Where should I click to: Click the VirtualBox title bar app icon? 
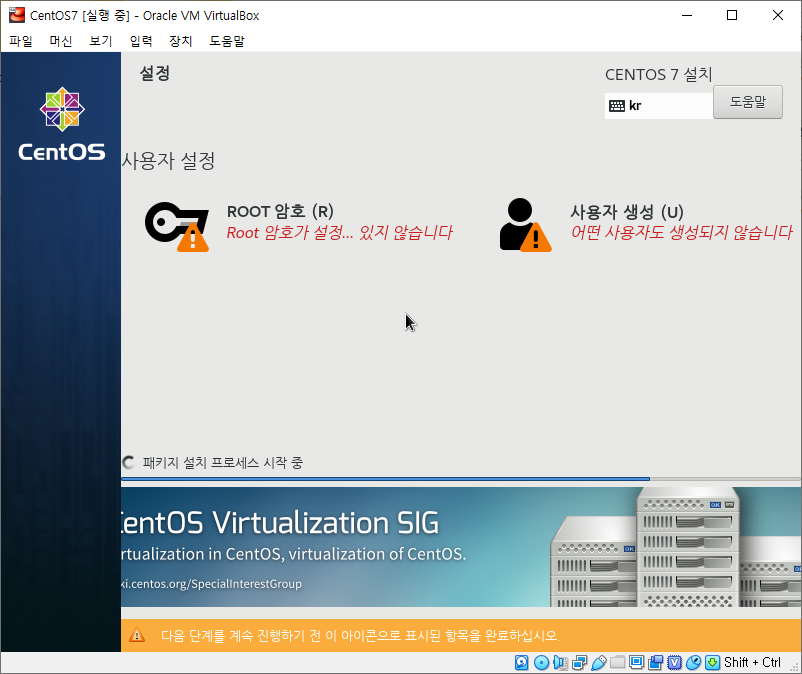tap(16, 15)
